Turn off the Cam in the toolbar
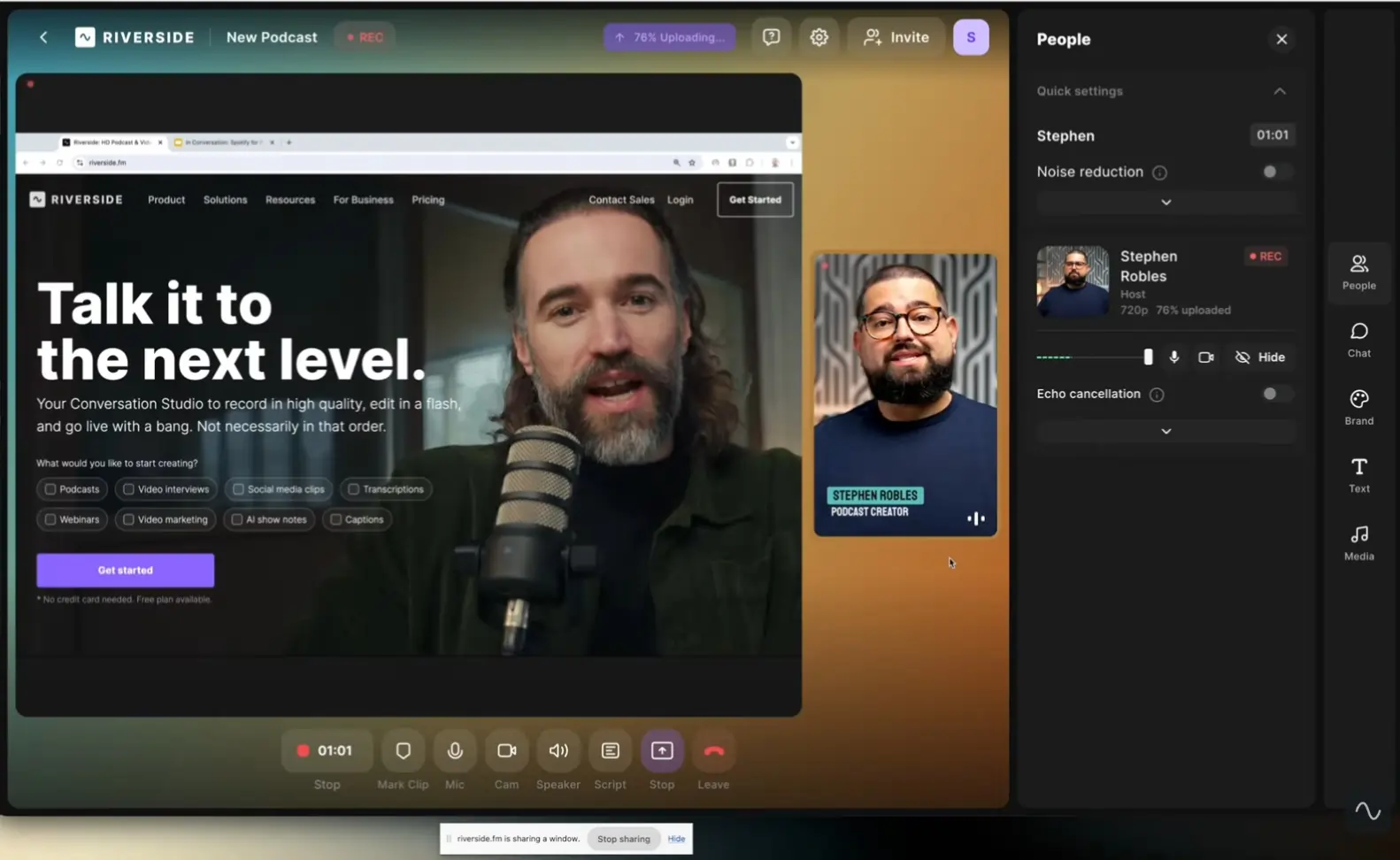This screenshot has height=860, width=1400. pyautogui.click(x=506, y=751)
